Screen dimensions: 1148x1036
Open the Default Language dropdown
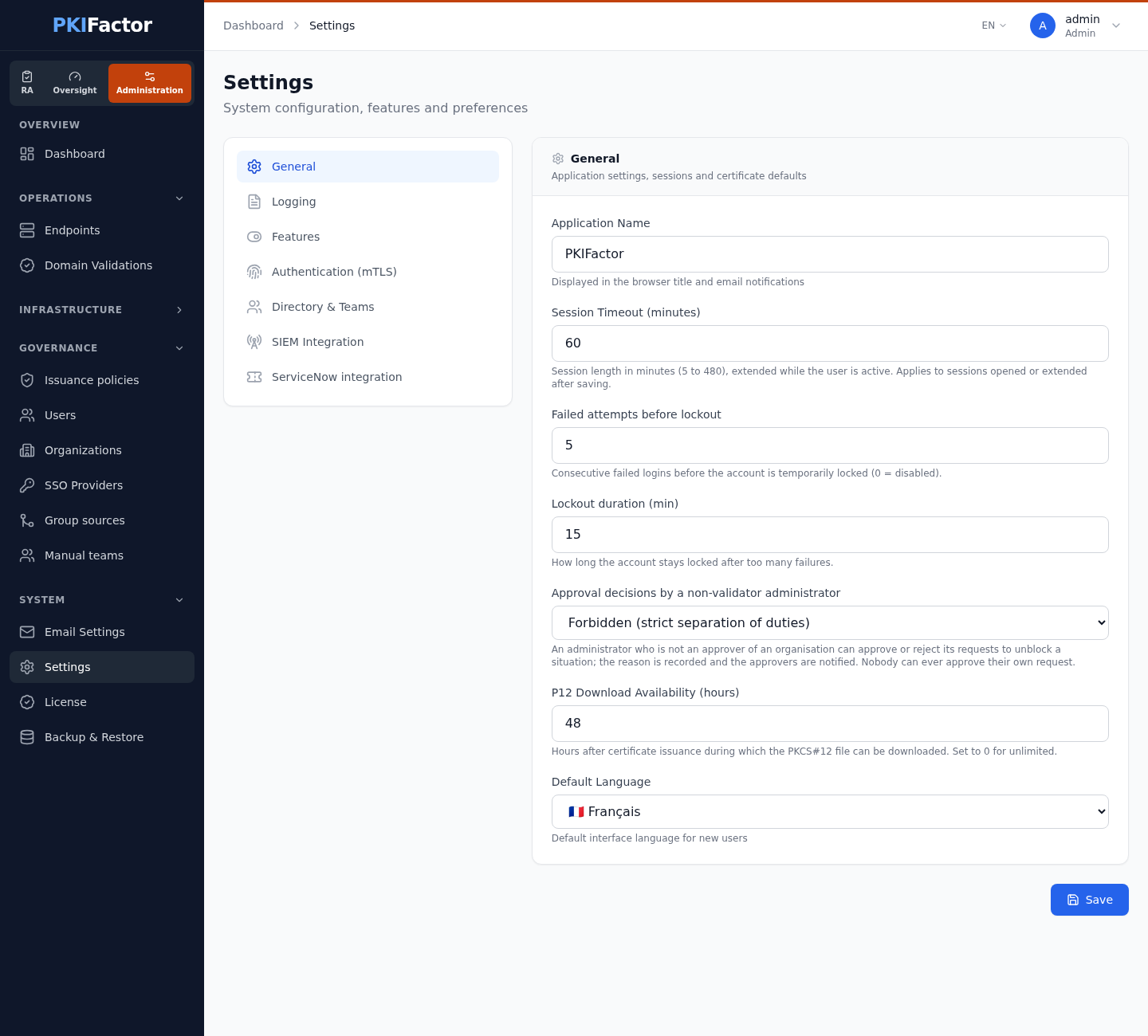(x=830, y=811)
